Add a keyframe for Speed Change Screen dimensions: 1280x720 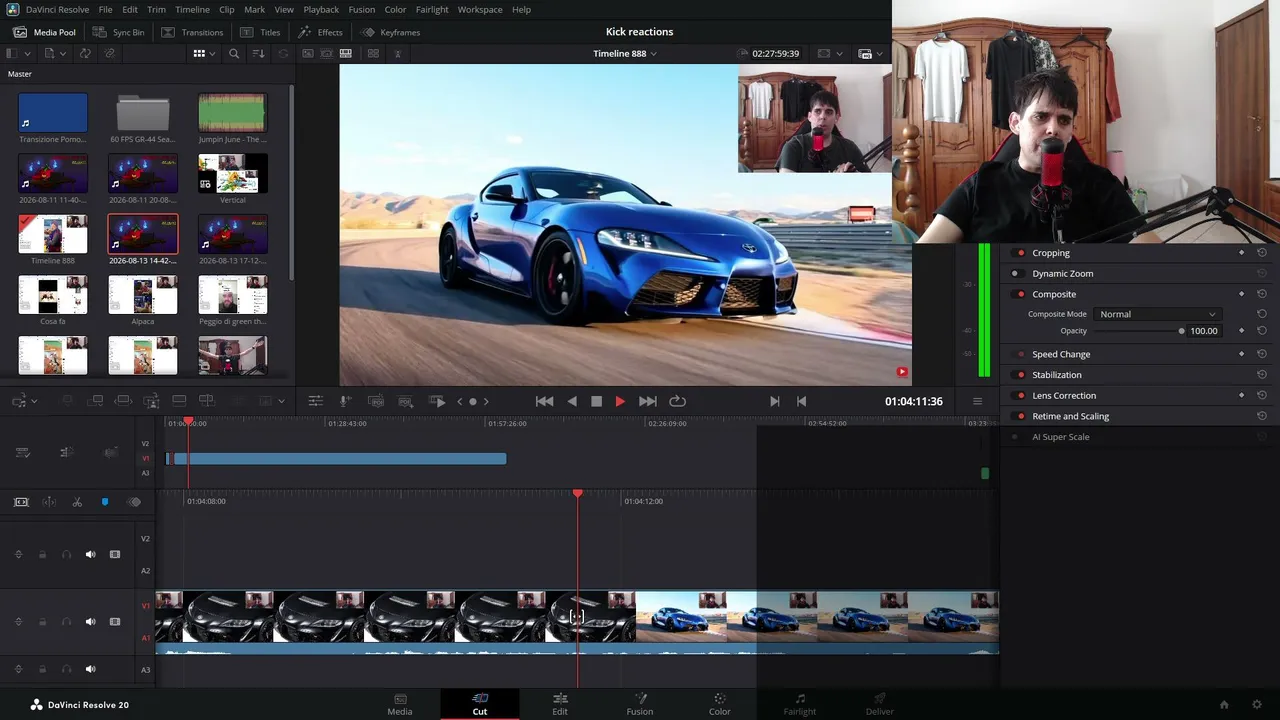tap(1242, 354)
